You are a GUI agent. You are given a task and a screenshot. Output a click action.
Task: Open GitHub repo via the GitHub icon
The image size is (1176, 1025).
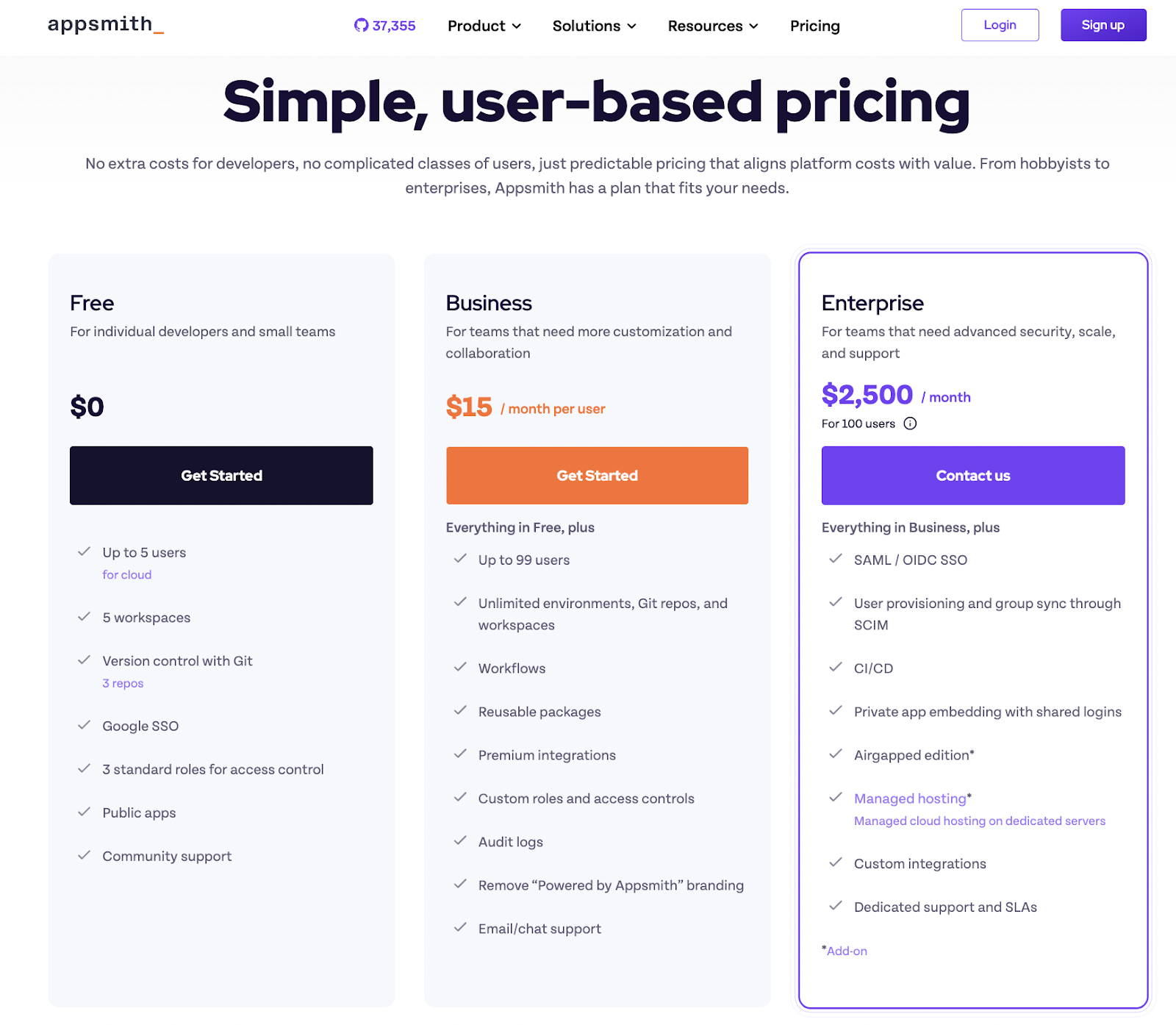click(x=360, y=25)
